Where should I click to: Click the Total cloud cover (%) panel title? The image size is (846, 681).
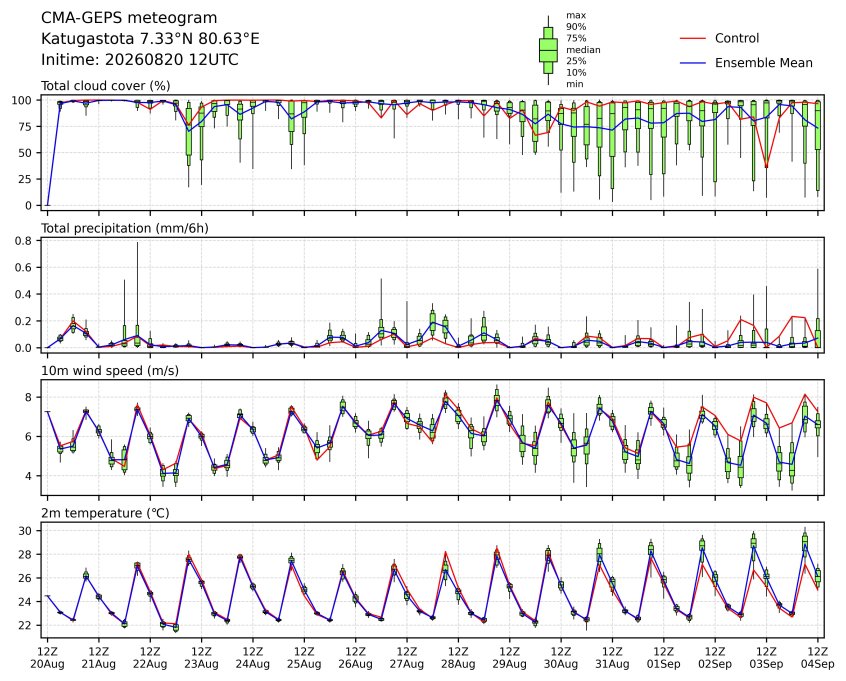tap(106, 86)
